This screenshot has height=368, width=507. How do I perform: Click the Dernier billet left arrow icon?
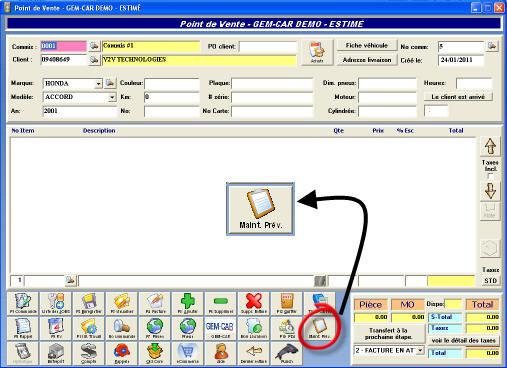tap(254, 353)
